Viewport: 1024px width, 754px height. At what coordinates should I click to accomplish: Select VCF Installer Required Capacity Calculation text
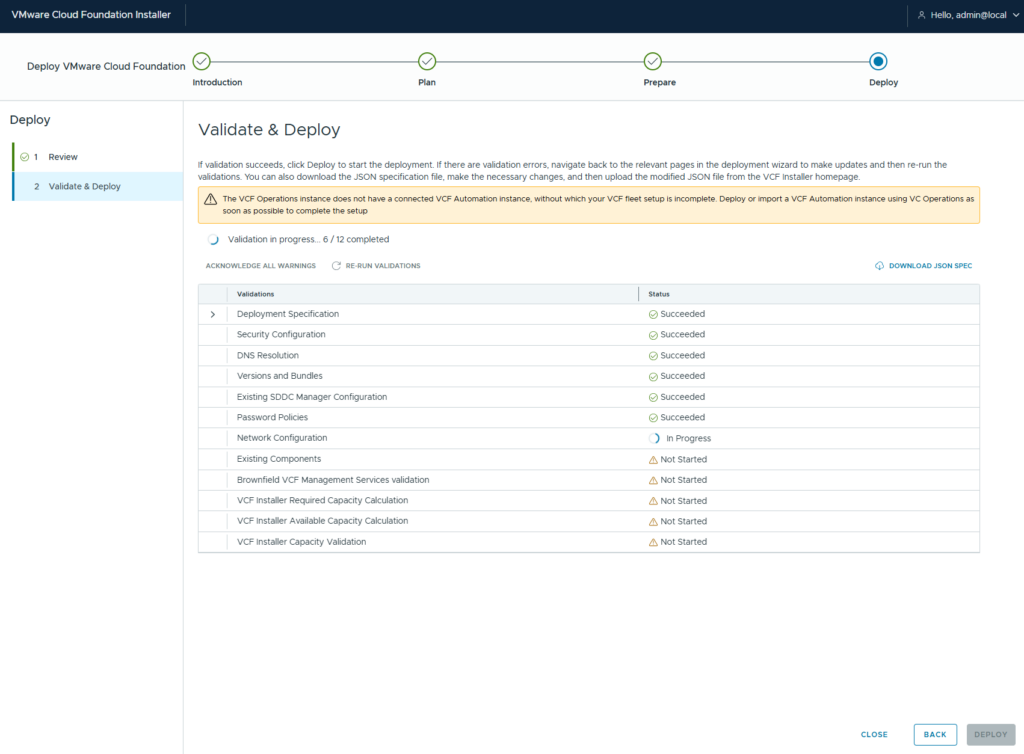pyautogui.click(x=323, y=500)
